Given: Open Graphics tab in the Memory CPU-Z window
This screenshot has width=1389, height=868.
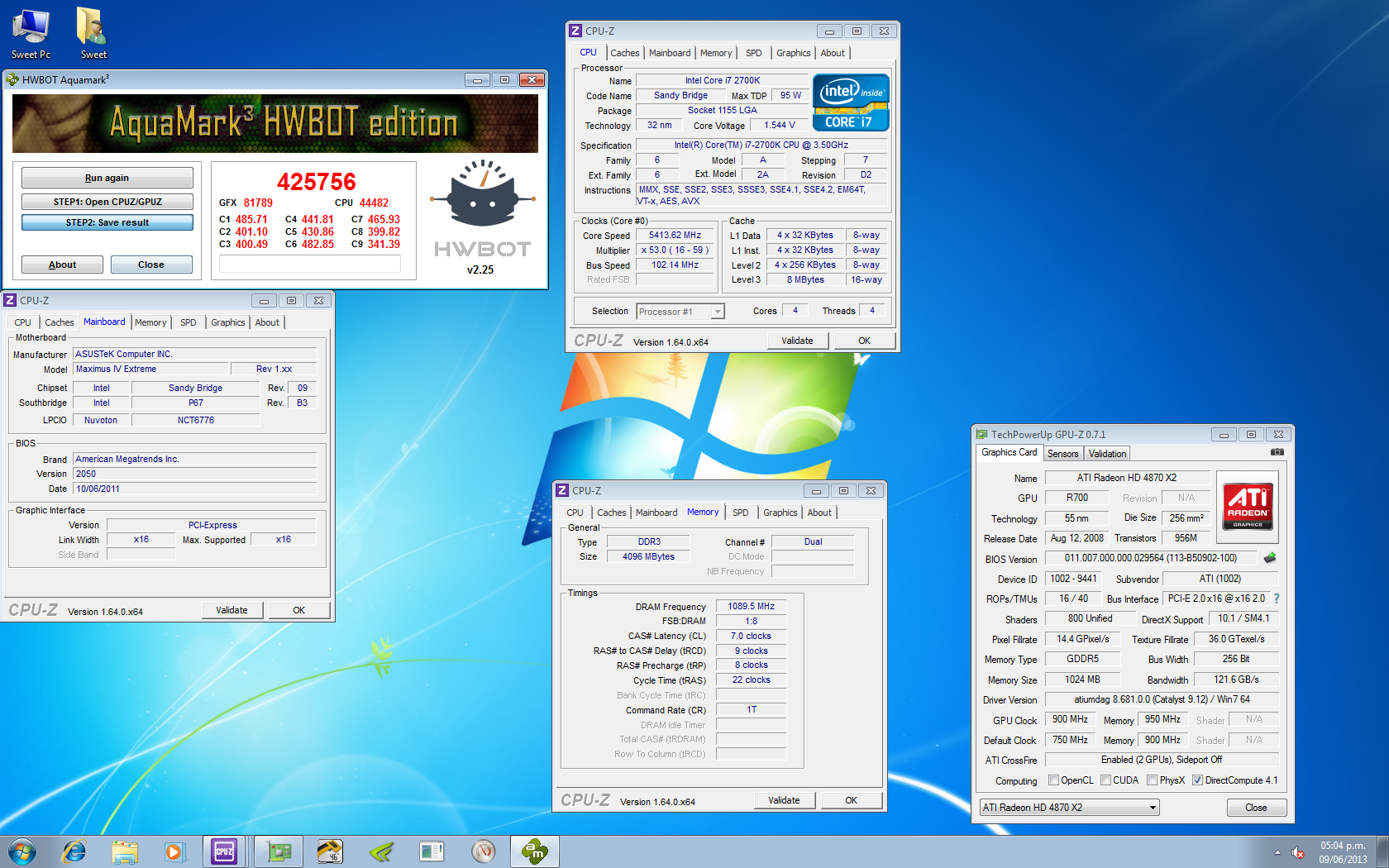Looking at the screenshot, I should tap(780, 513).
